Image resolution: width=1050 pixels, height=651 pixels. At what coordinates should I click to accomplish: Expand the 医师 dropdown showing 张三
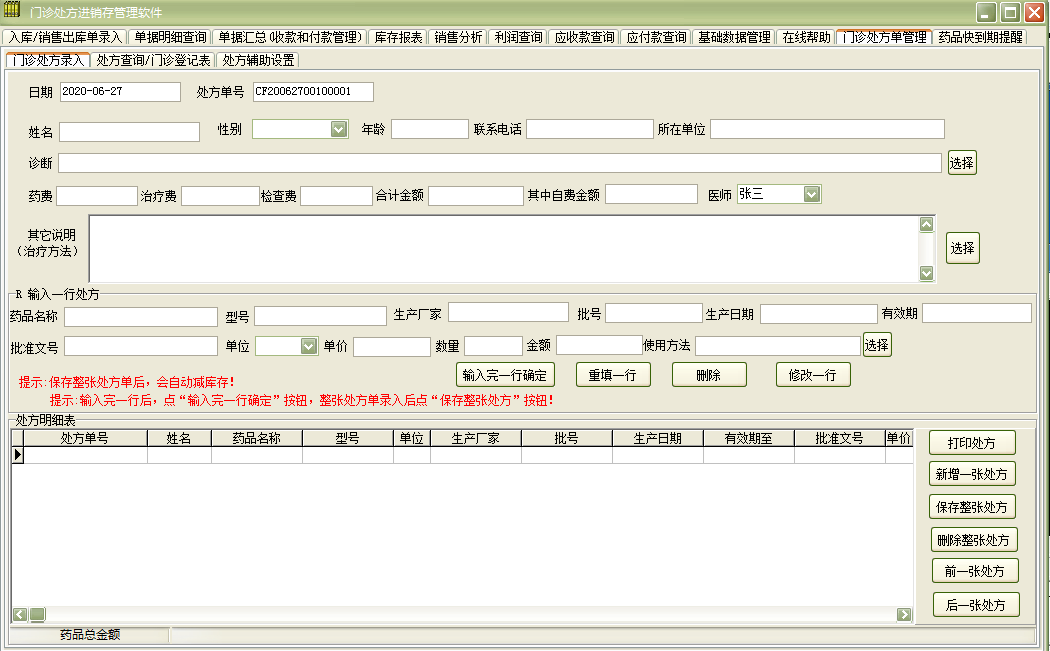coord(812,194)
